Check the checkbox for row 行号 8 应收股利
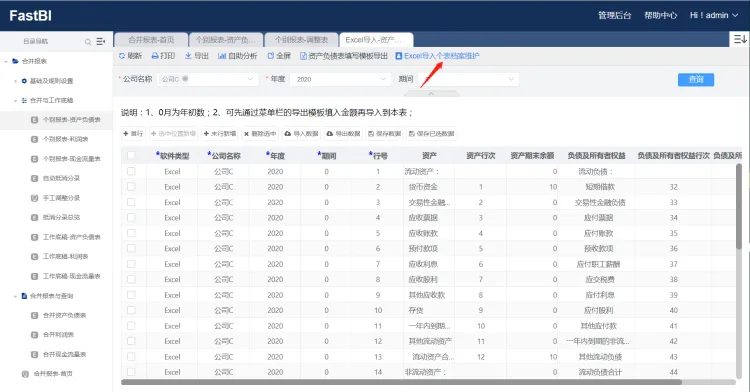Image resolution: width=750 pixels, height=392 pixels. [131, 279]
